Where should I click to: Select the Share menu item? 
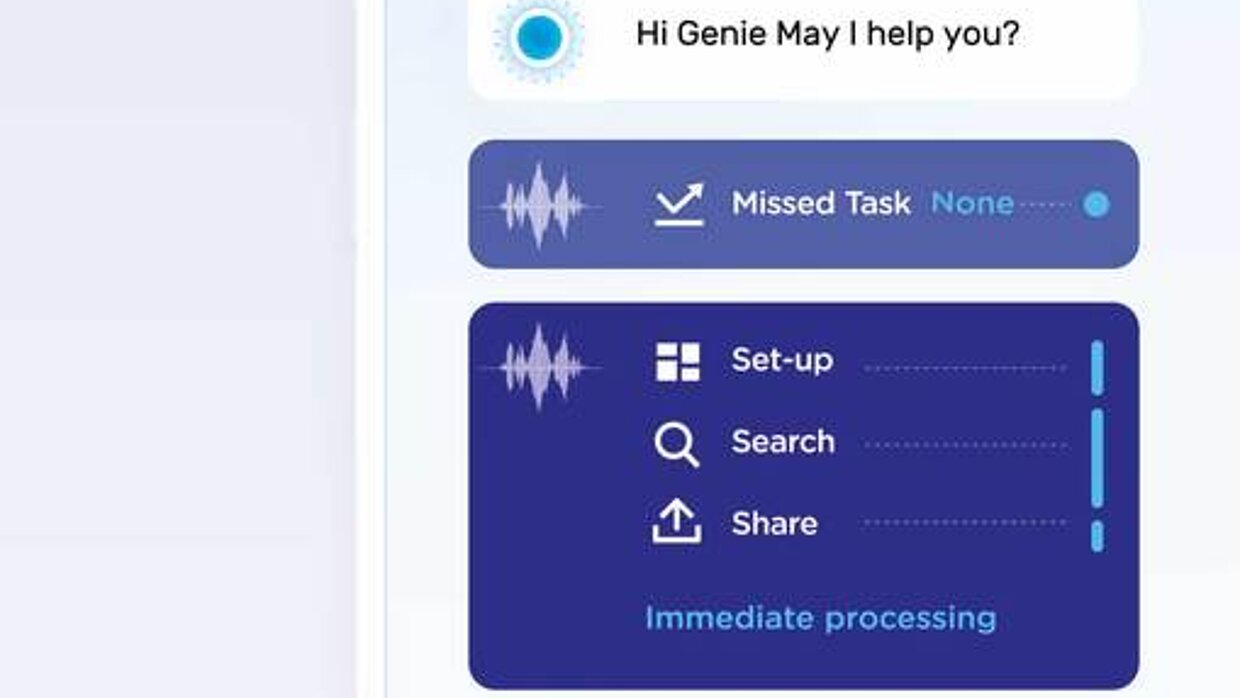774,523
